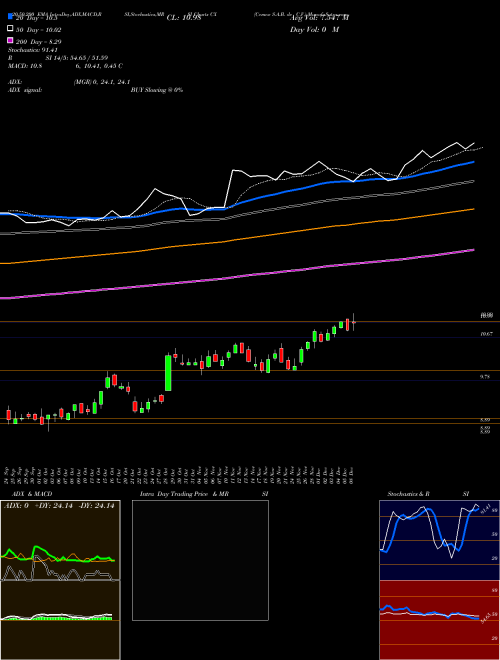Click the 10.67 price axis label
This screenshot has height=660, width=500.
pyautogui.click(x=487, y=334)
